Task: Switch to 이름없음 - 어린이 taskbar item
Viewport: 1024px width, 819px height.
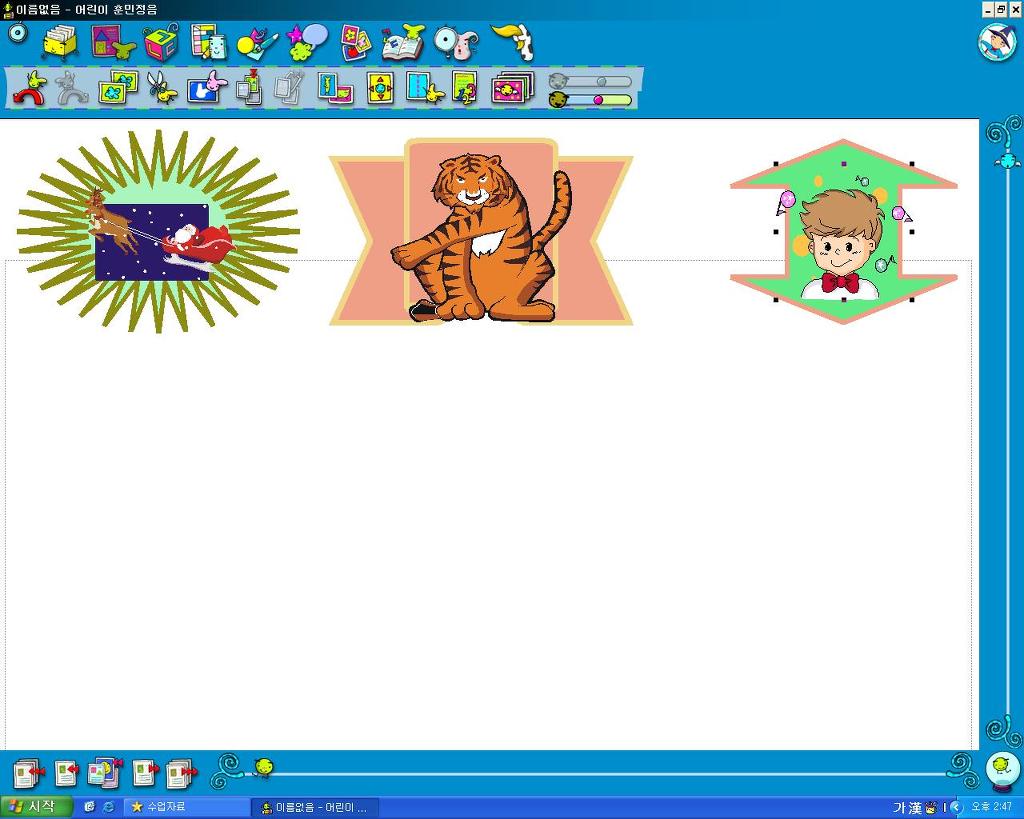Action: tap(315, 808)
